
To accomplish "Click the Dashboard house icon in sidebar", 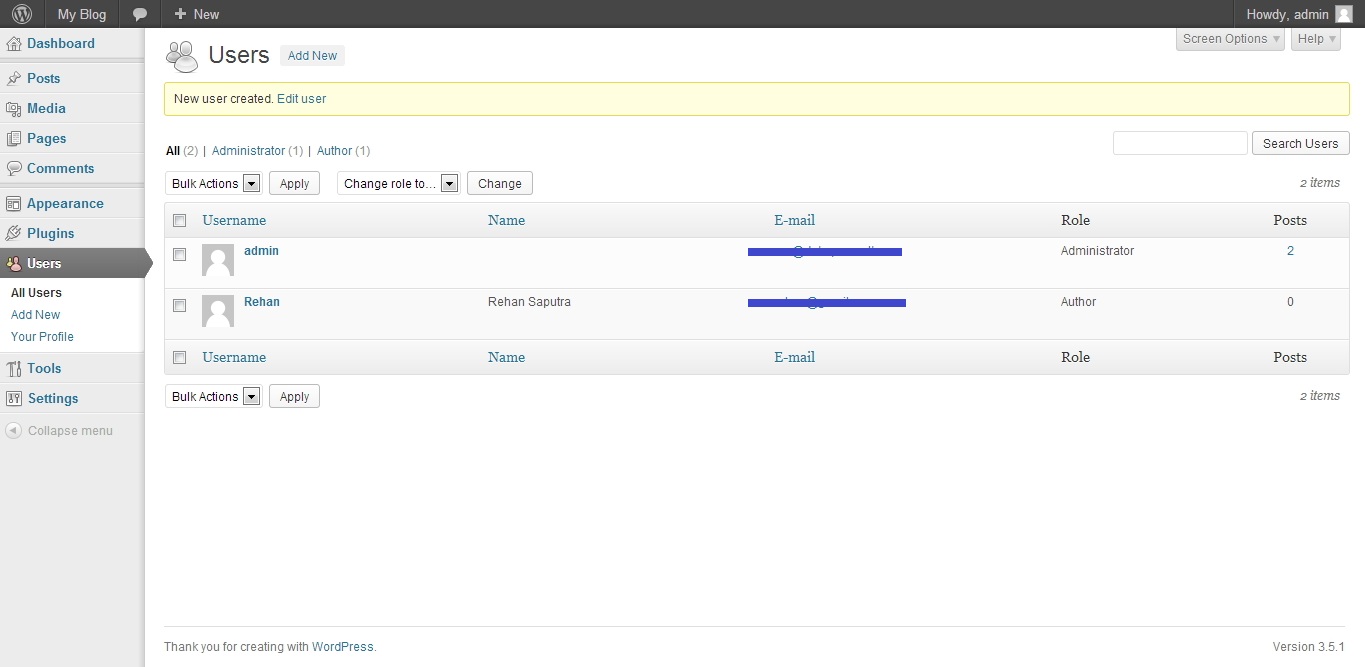I will point(14,44).
